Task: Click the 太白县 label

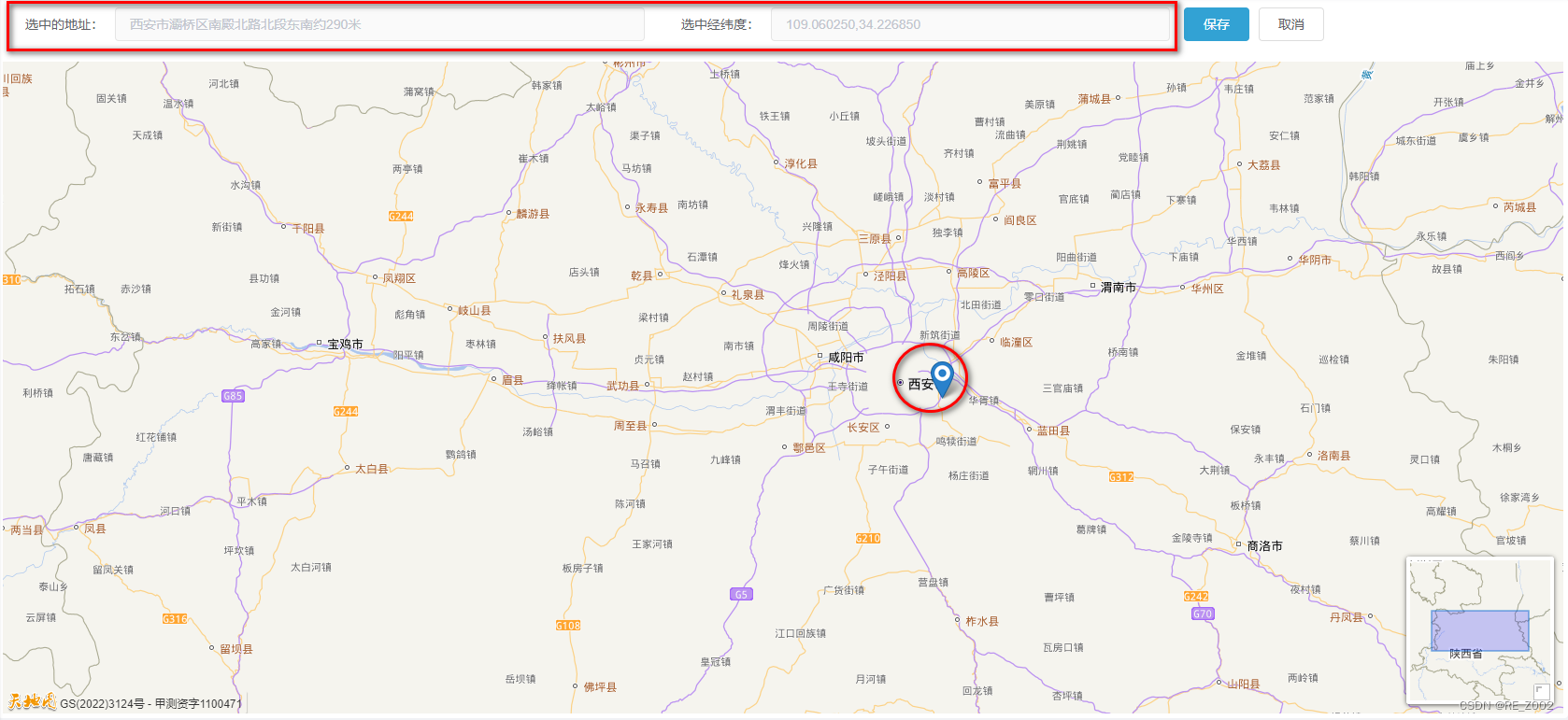Action: click(x=372, y=470)
